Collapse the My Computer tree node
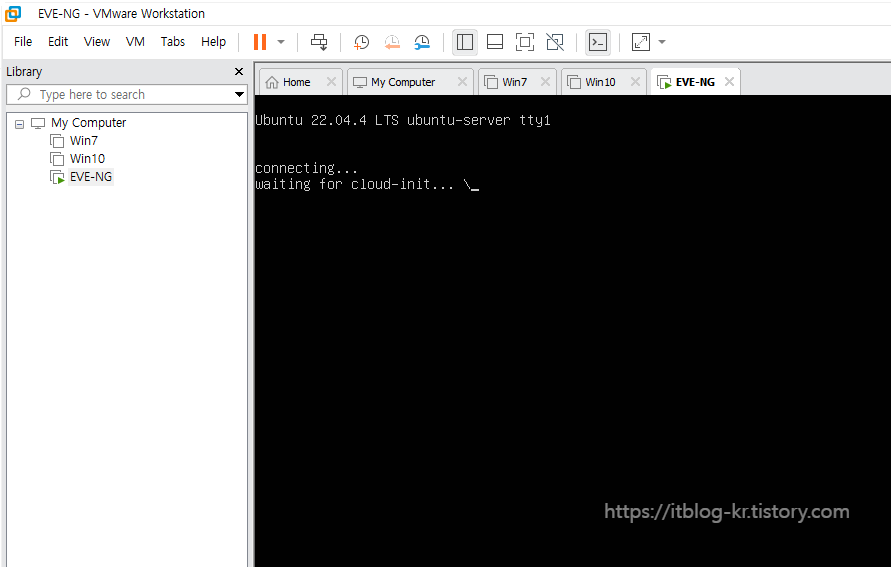The height and width of the screenshot is (567, 891). tap(19, 123)
